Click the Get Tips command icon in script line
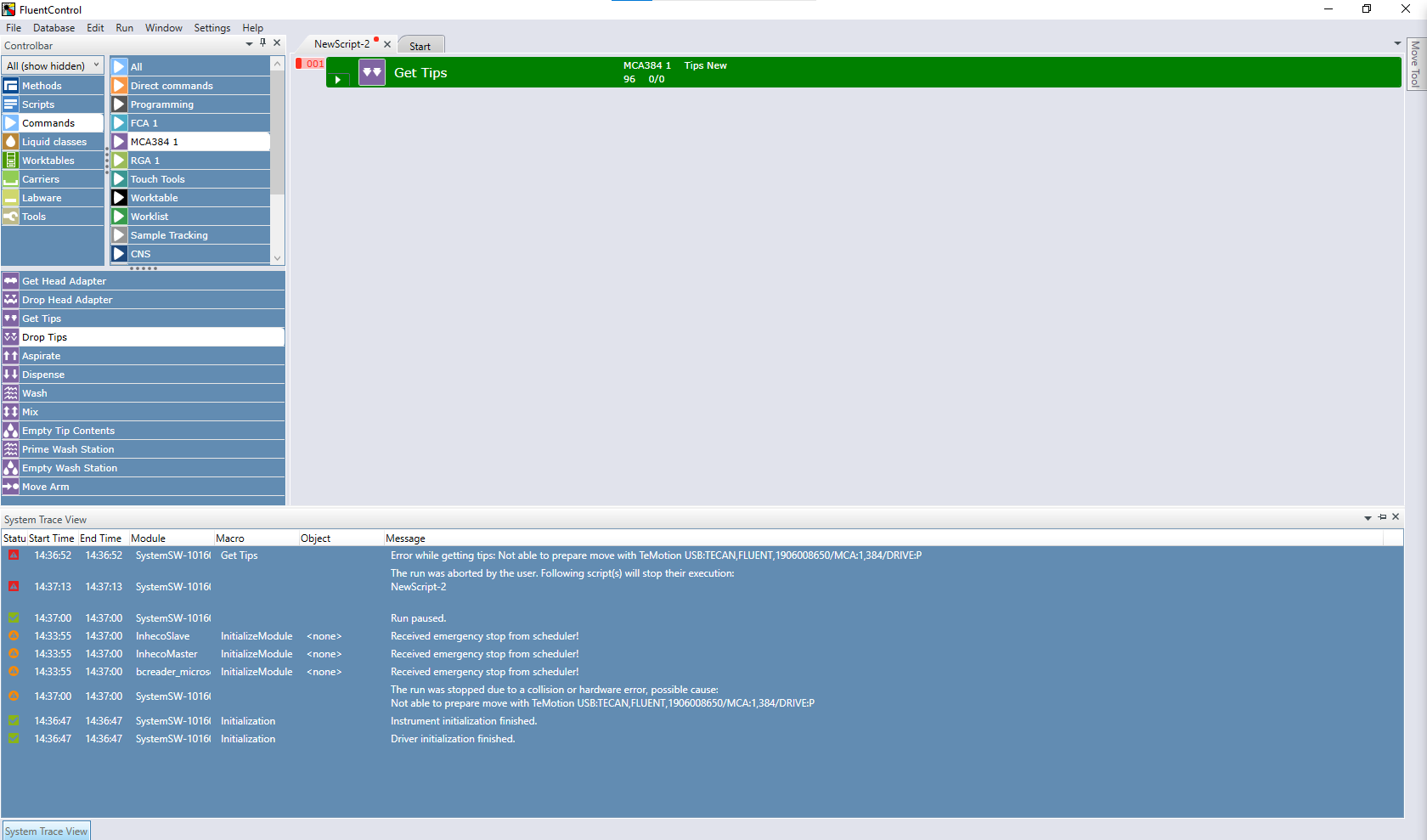Viewport: 1427px width, 840px height. click(372, 73)
